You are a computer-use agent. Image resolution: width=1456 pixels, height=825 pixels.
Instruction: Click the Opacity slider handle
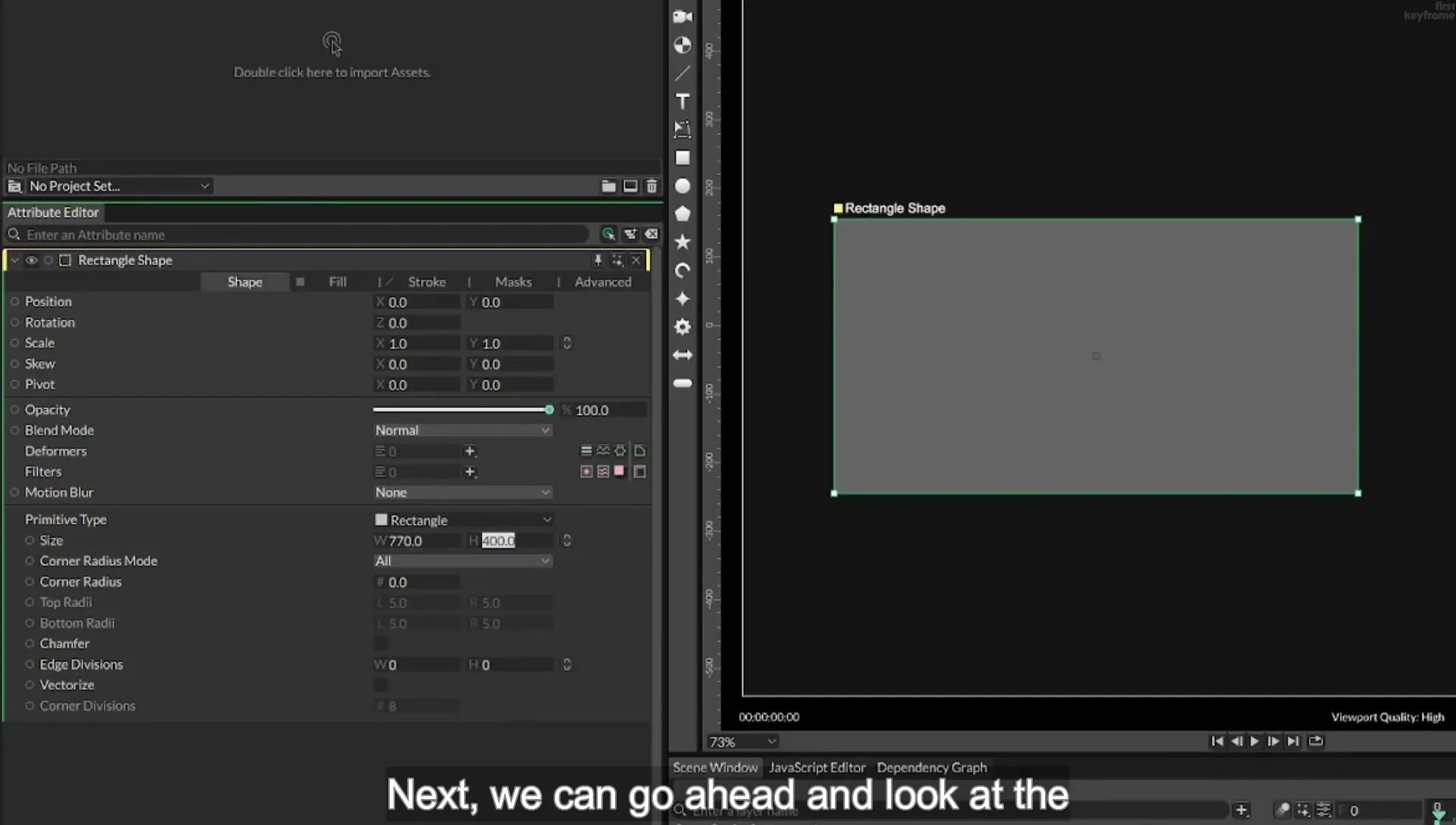pyautogui.click(x=549, y=409)
